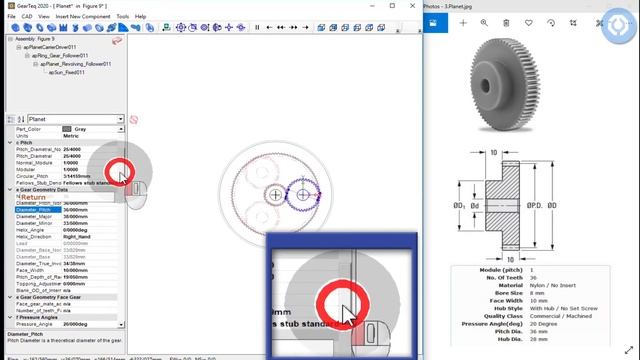
Task: Click the Diameter_Minor property row
Action: pyautogui.click(x=67, y=223)
